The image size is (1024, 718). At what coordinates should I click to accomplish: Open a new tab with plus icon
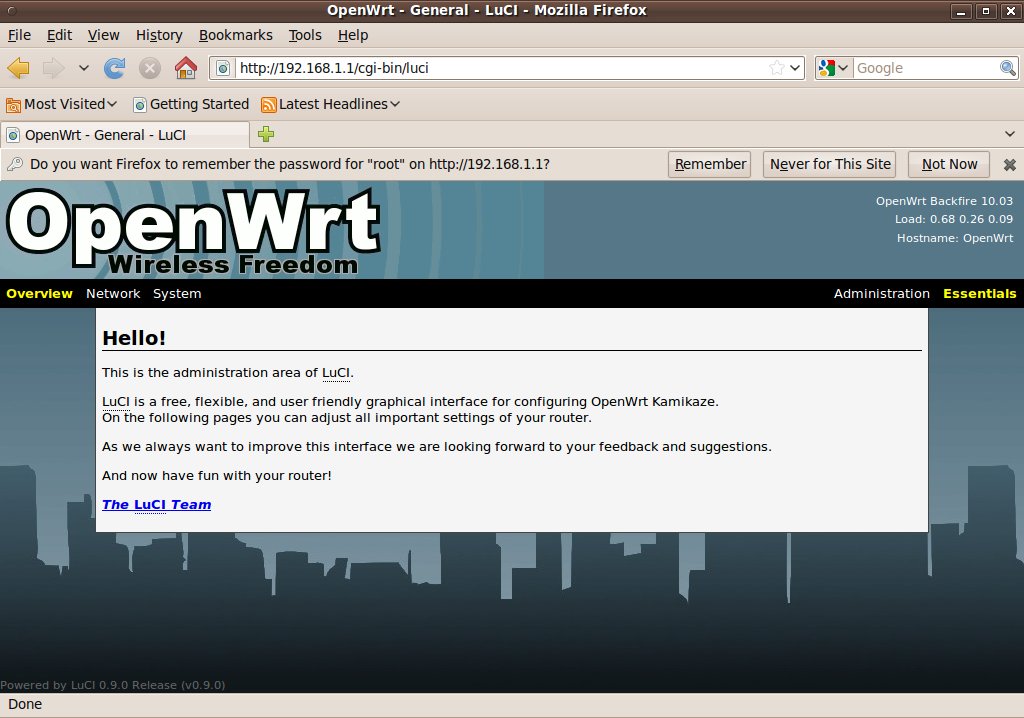tap(266, 134)
